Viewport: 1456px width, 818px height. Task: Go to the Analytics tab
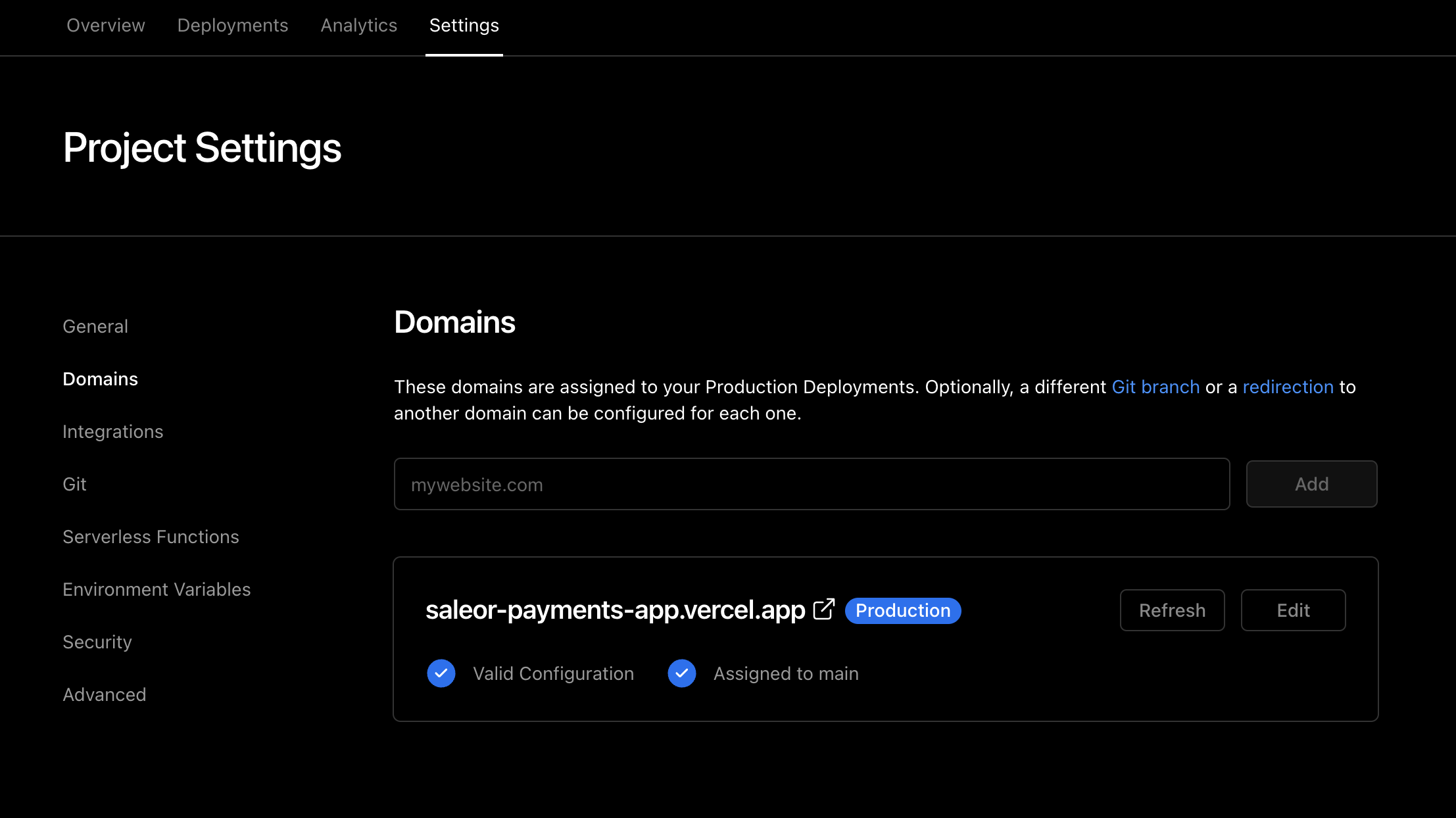tap(359, 25)
